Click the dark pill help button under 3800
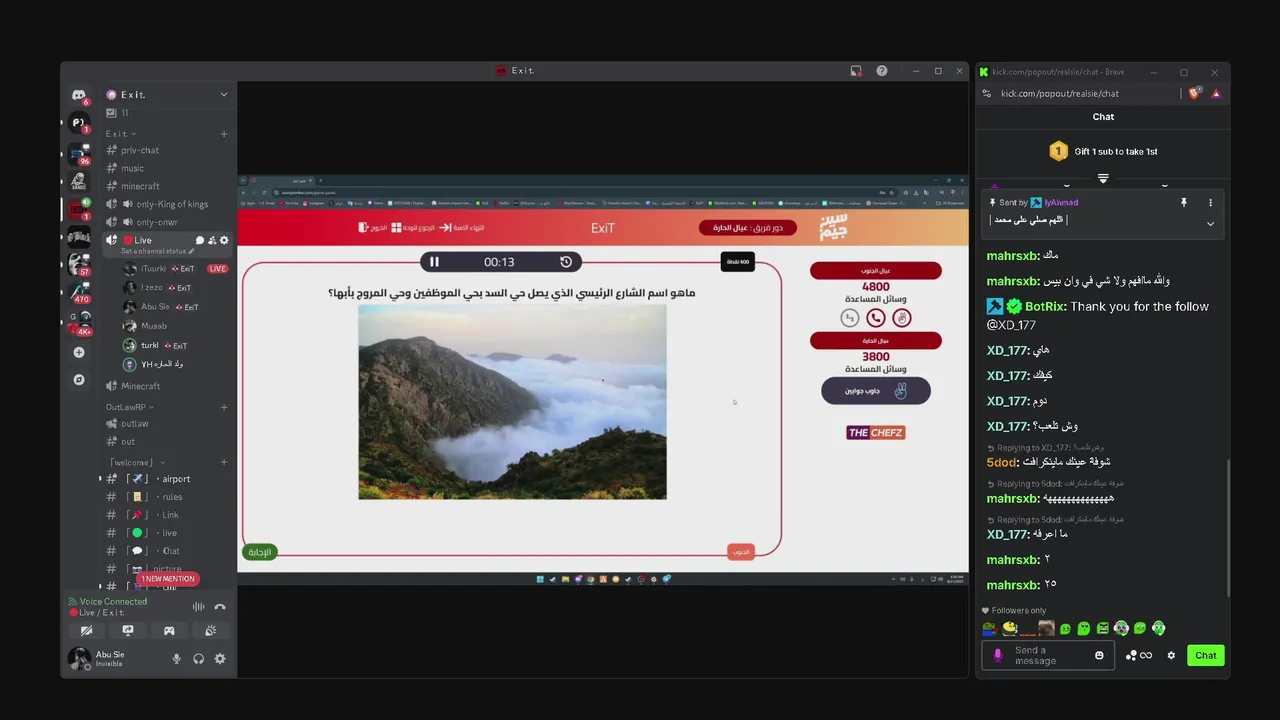The height and width of the screenshot is (720, 1280). (876, 391)
